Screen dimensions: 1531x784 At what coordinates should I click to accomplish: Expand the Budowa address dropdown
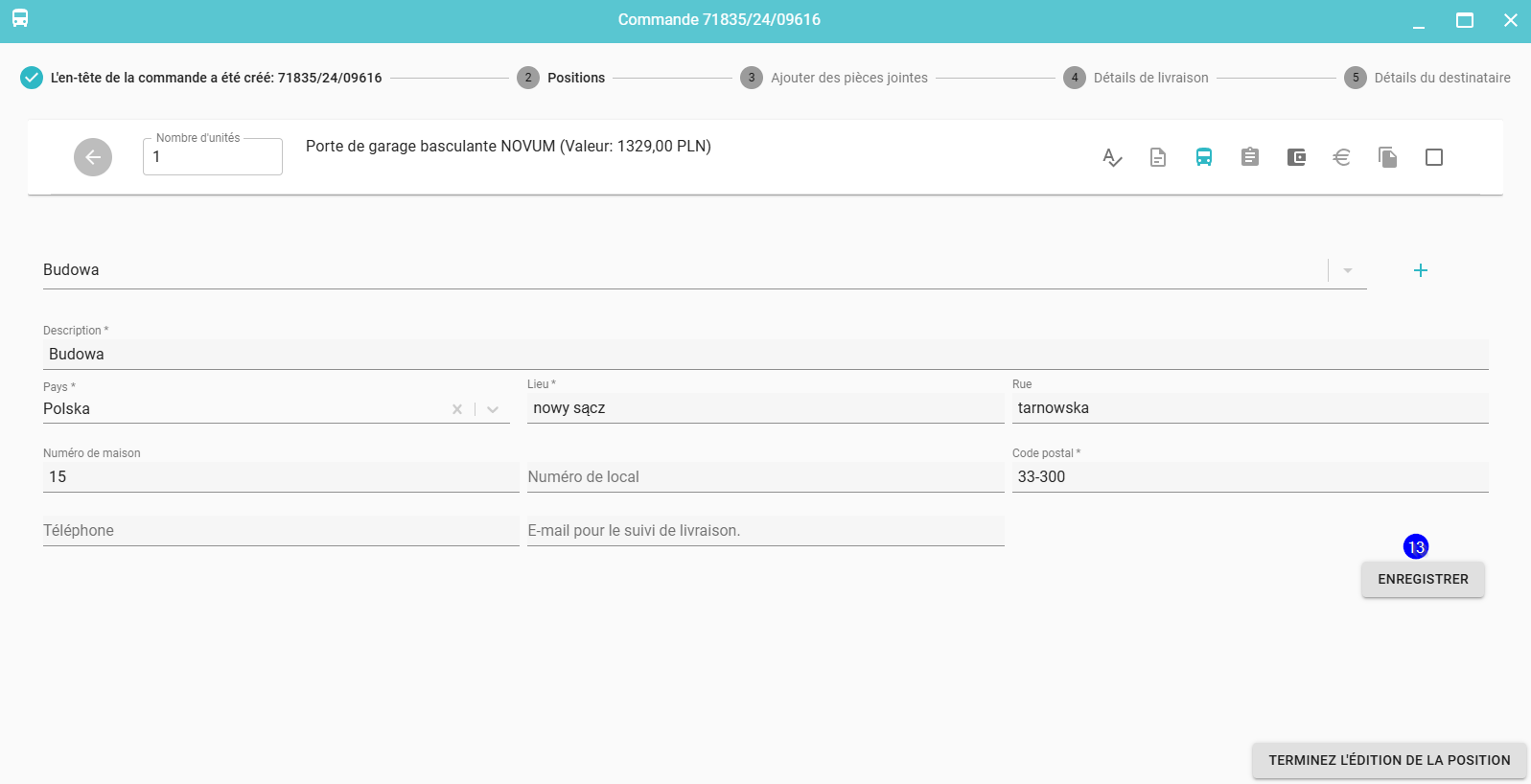click(x=1348, y=270)
